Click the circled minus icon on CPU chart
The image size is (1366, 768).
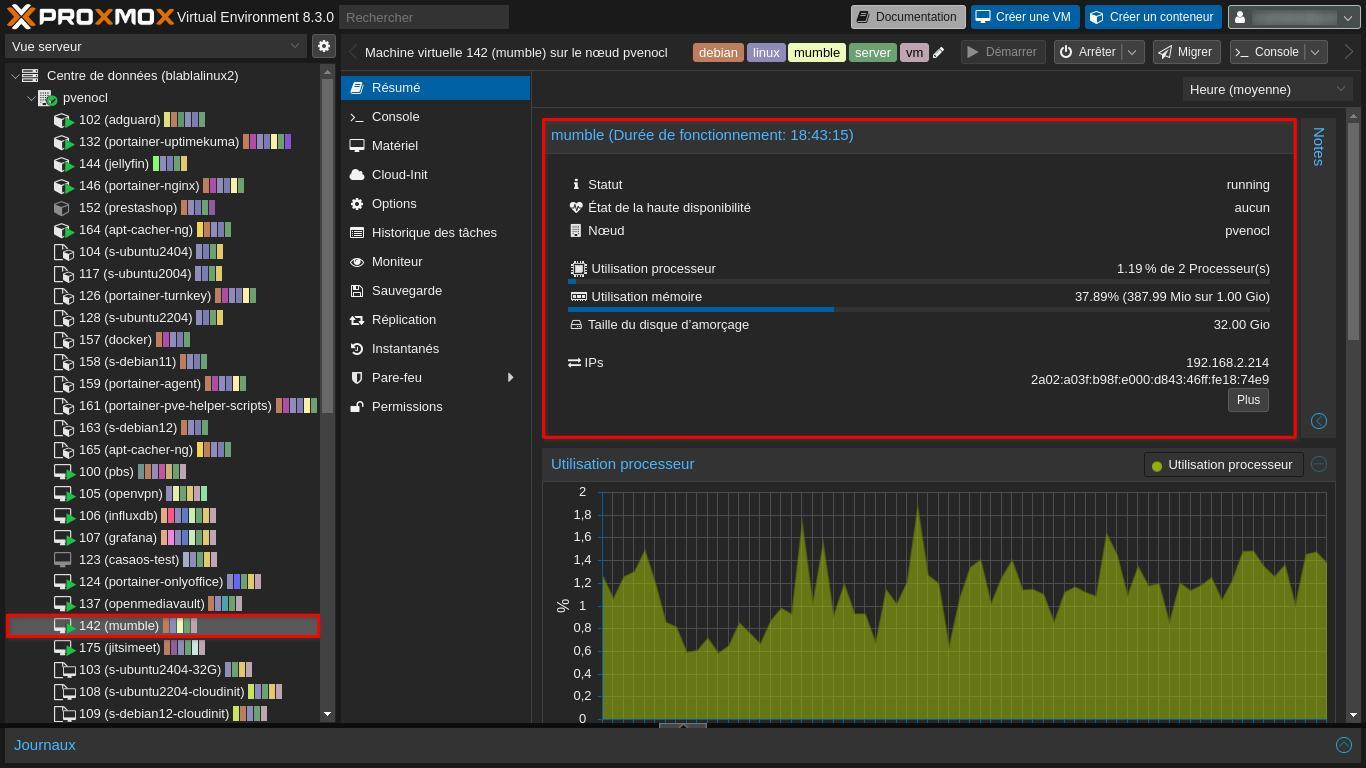tap(1319, 464)
